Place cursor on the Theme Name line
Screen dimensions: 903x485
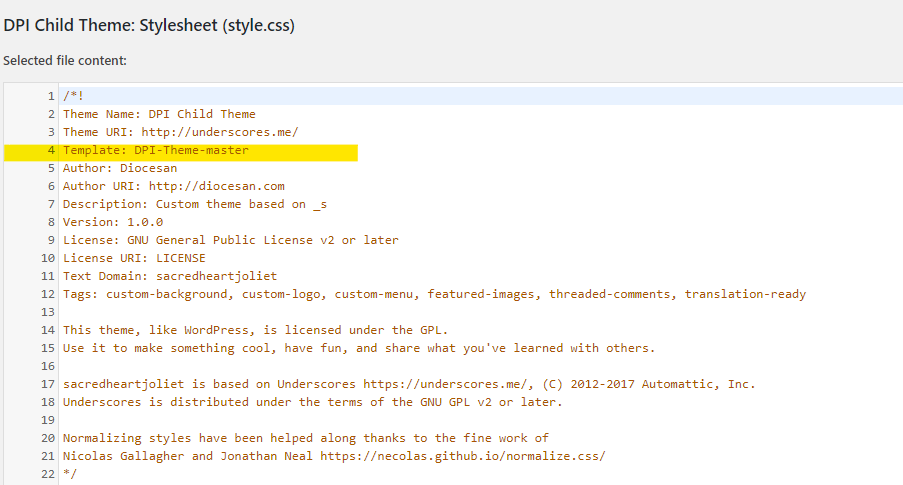point(159,114)
